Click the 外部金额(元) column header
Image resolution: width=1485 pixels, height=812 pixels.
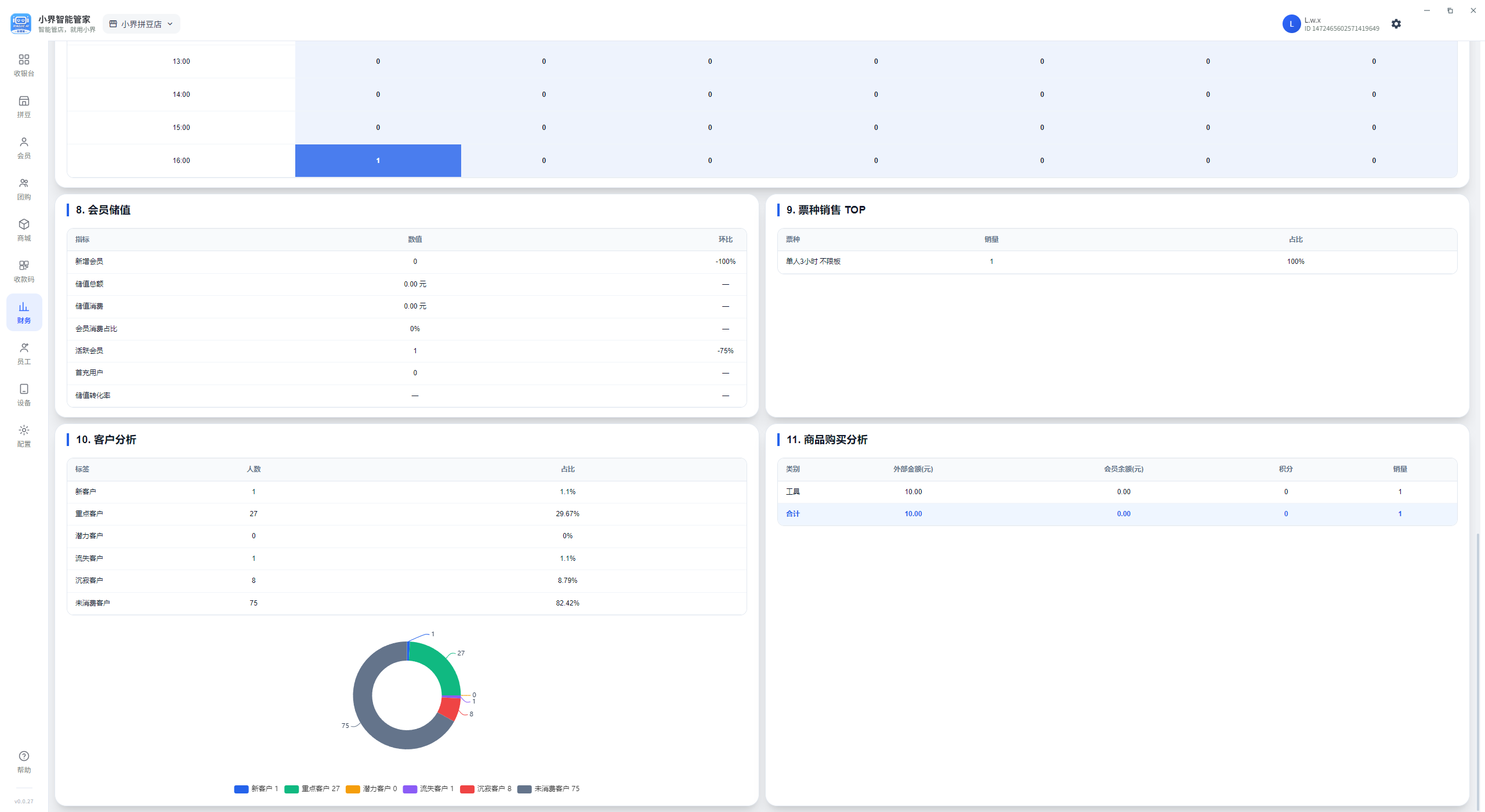click(913, 469)
